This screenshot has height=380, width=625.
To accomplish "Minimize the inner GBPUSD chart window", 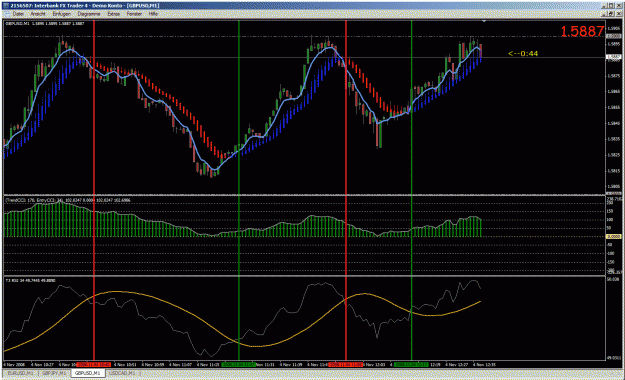I will [605, 14].
